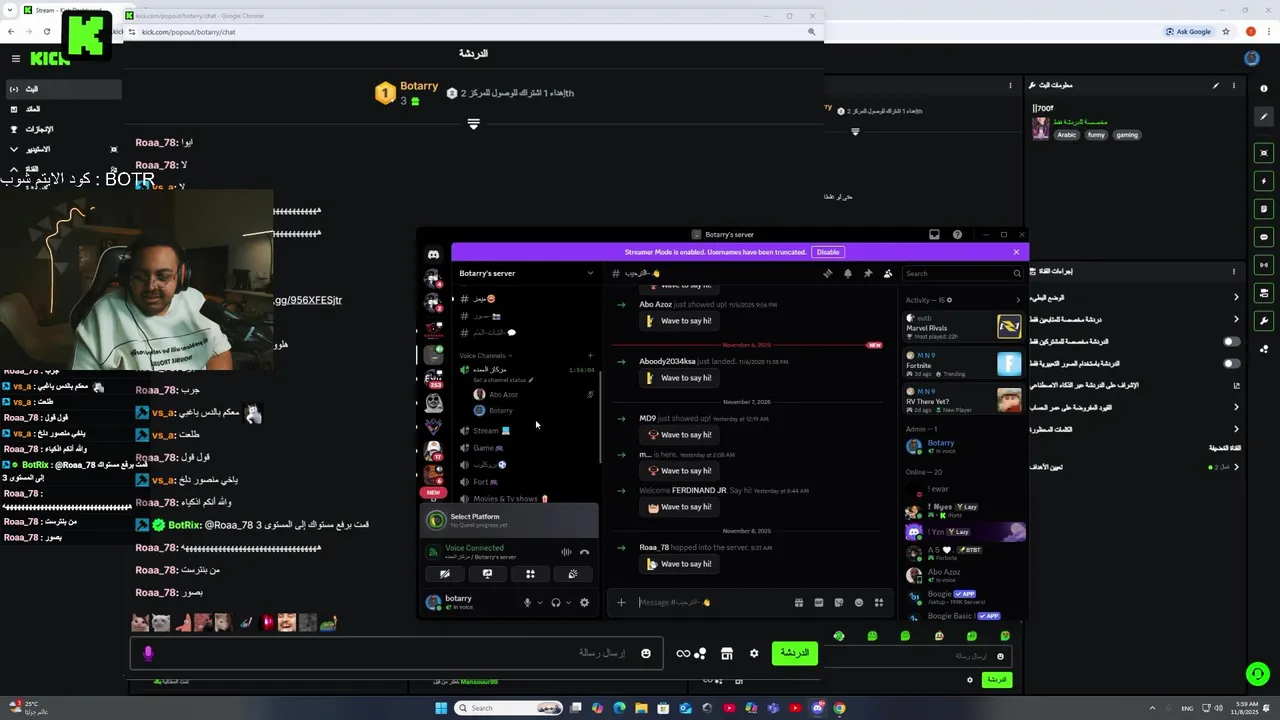
Task: Collapse Voice Channels category in Discord
Action: tap(484, 355)
